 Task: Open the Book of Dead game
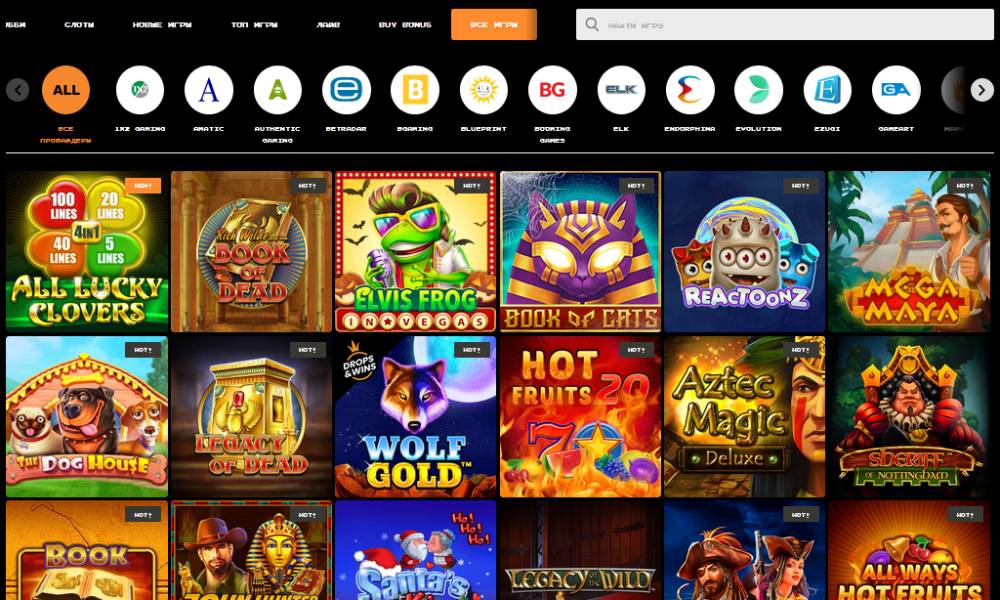(251, 251)
